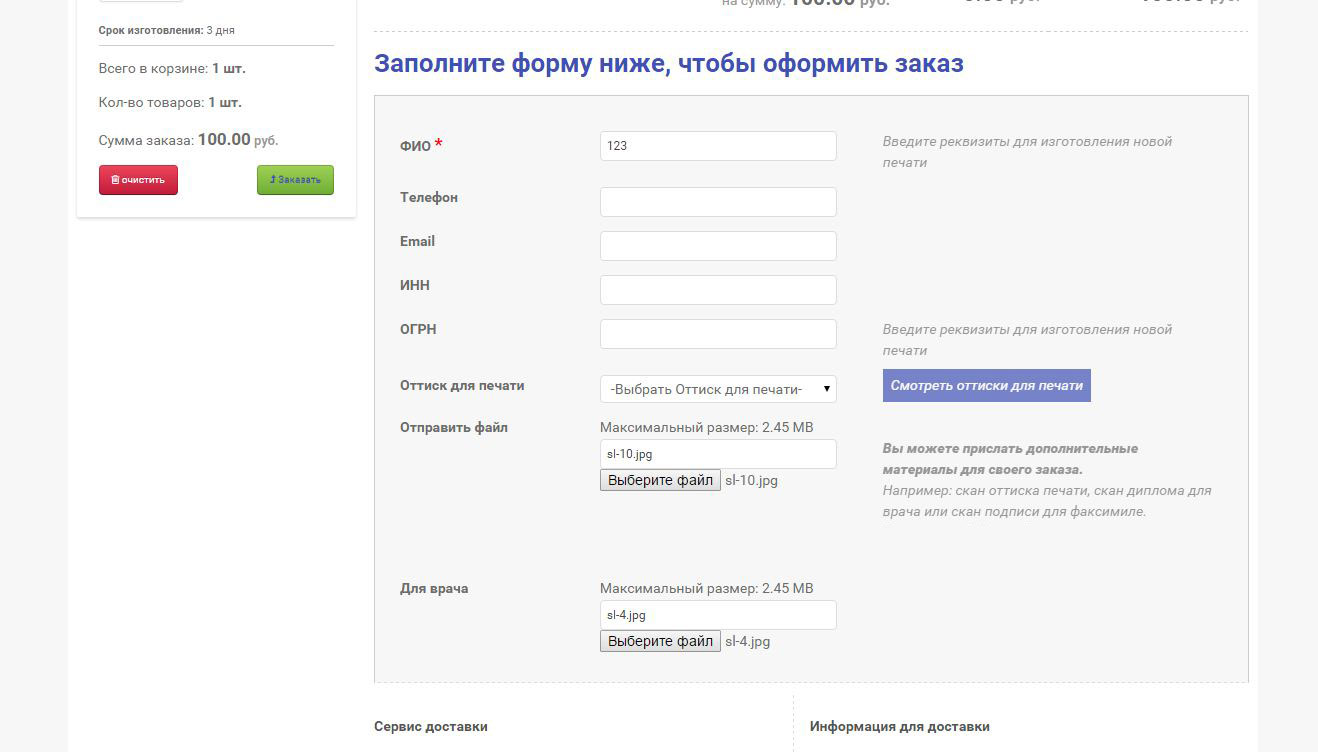Image resolution: width=1318 pixels, height=752 pixels.
Task: Click the ИНН field label
Action: tap(415, 285)
